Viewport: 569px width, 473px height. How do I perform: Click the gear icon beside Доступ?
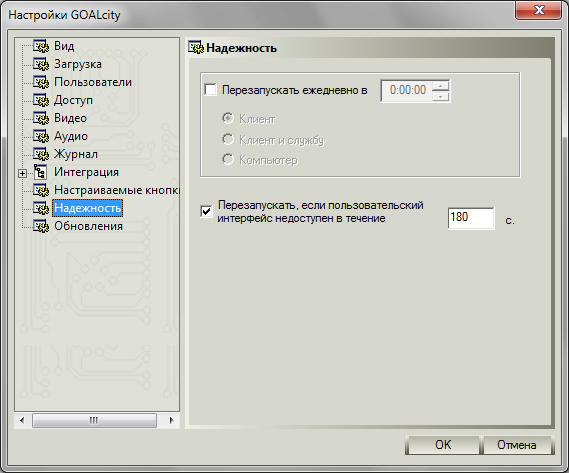pyautogui.click(x=41, y=100)
